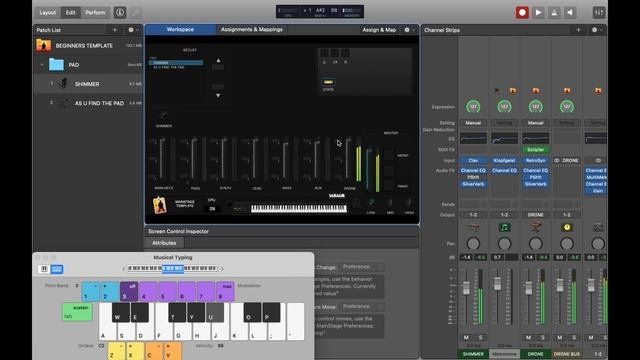Select the SHIMMER patch in Patch List
This screenshot has height=360, width=640.
click(88, 84)
